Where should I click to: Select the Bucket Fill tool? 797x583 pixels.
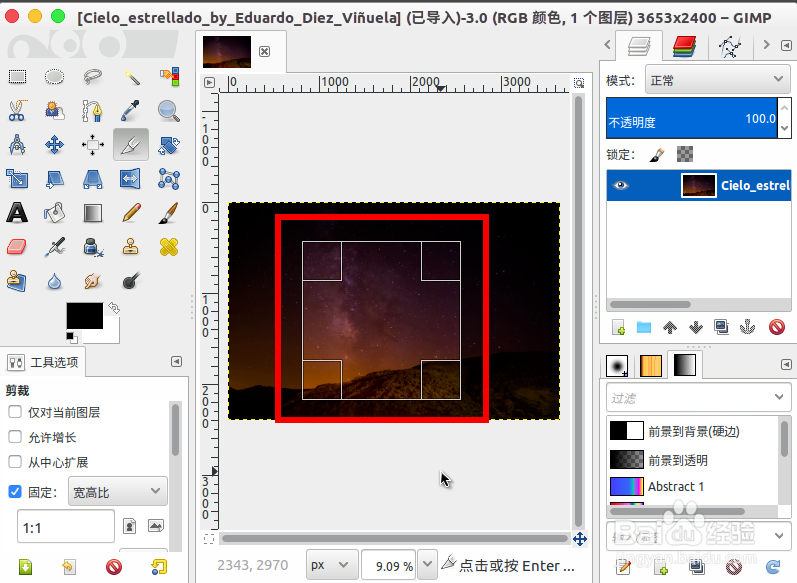(54, 212)
